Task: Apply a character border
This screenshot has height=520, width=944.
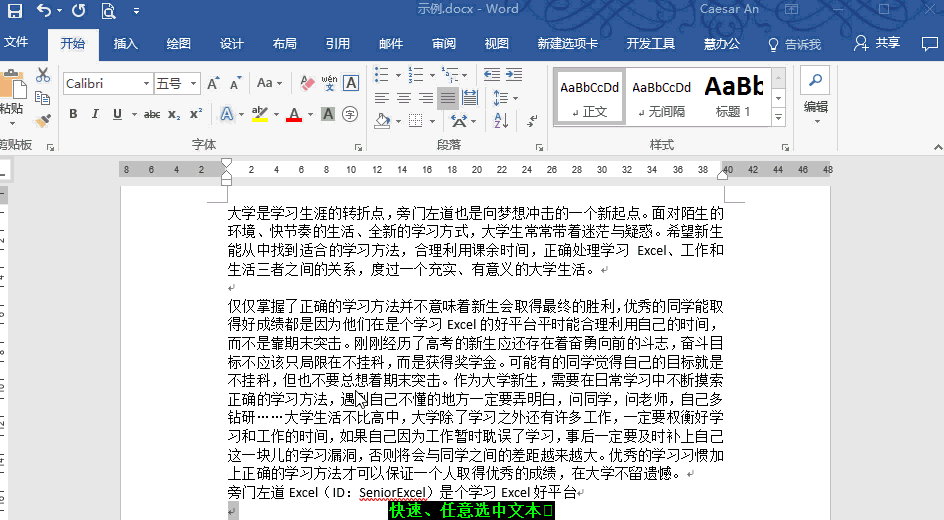Action: tap(351, 83)
